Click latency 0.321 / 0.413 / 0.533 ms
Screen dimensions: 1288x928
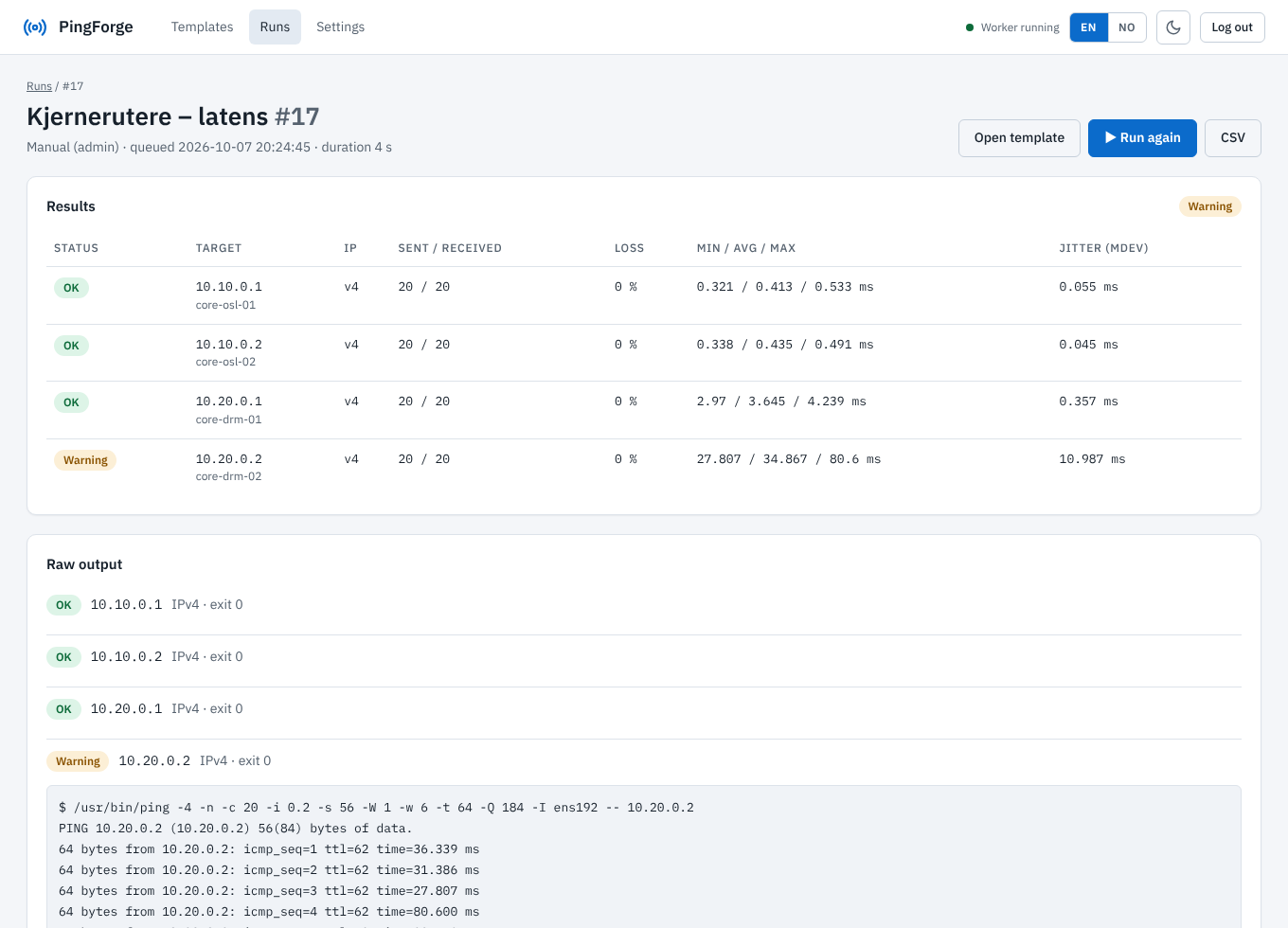pos(785,287)
